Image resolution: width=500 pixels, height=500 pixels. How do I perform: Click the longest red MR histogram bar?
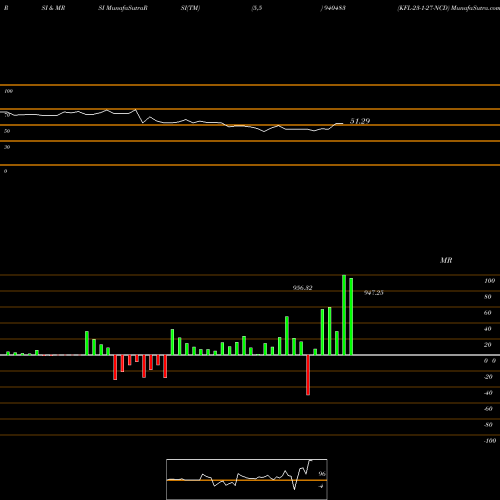coord(308,375)
